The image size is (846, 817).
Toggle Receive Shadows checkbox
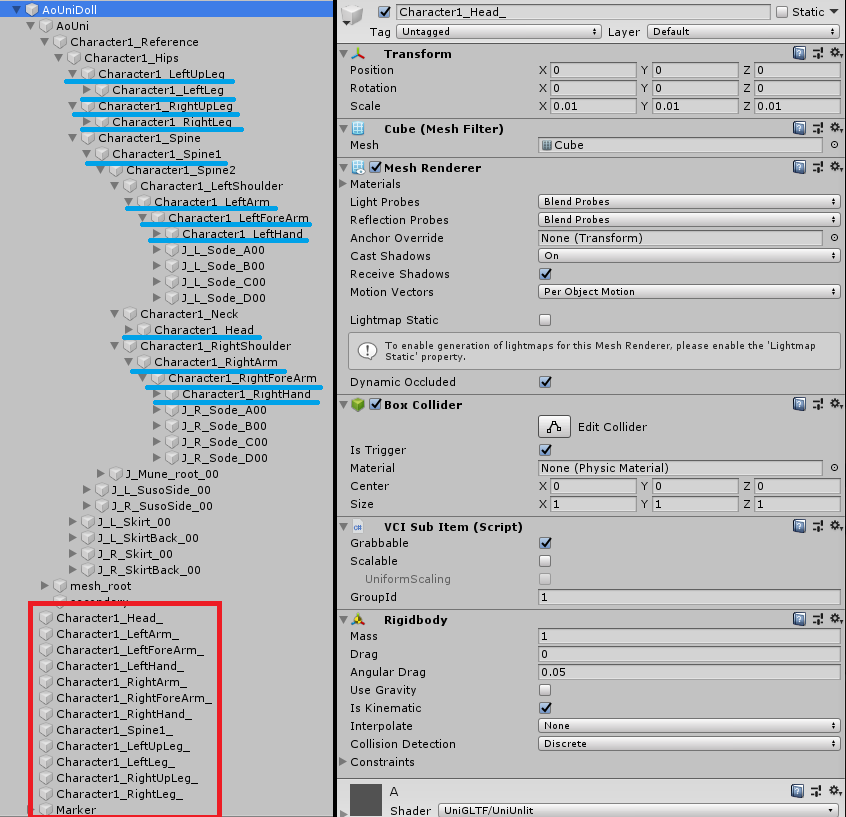tap(545, 274)
